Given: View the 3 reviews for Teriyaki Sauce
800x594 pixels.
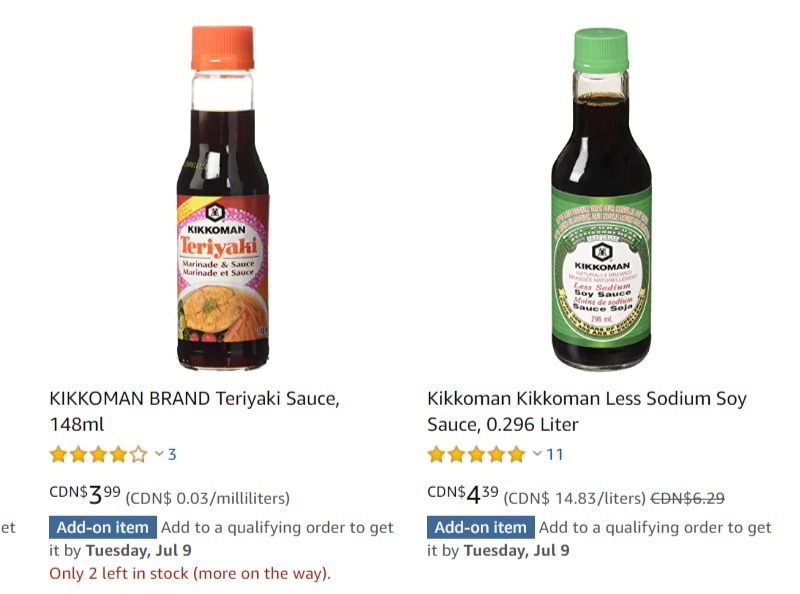Looking at the screenshot, I should point(172,454).
